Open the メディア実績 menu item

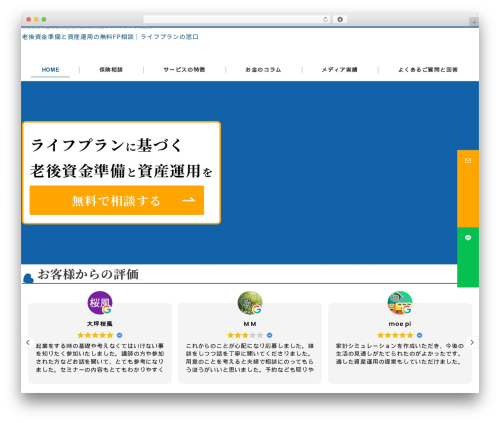(339, 70)
